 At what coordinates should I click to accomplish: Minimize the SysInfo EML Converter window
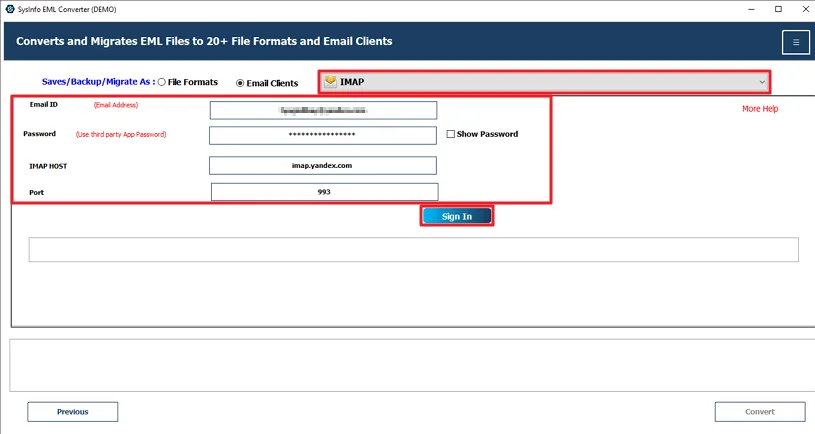pos(751,9)
